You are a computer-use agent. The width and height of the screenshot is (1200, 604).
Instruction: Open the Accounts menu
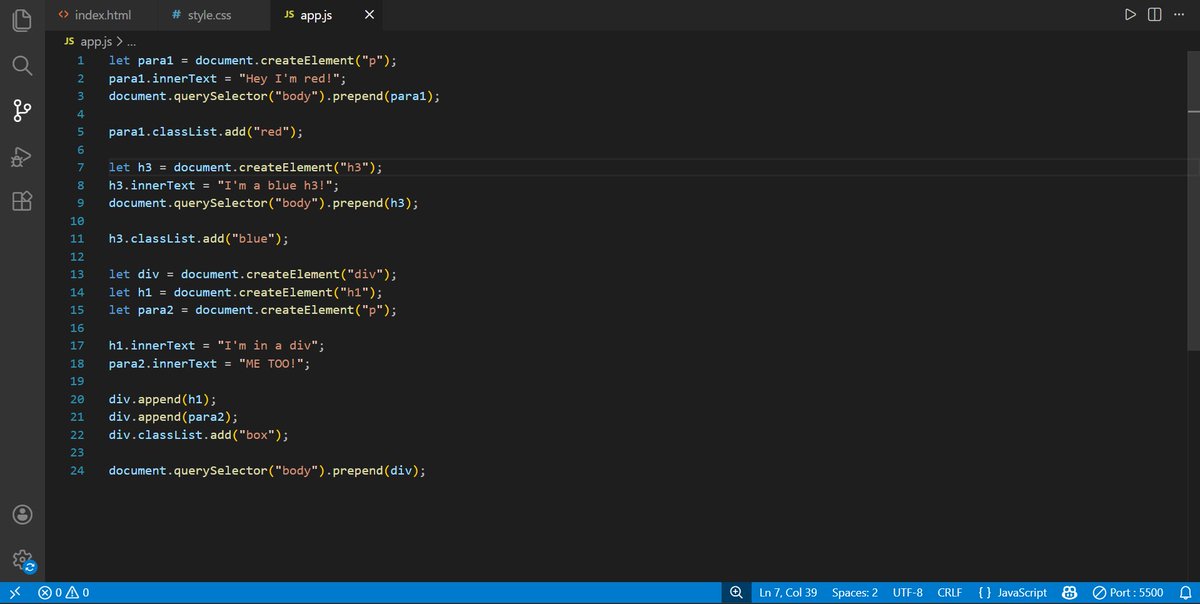[x=23, y=514]
